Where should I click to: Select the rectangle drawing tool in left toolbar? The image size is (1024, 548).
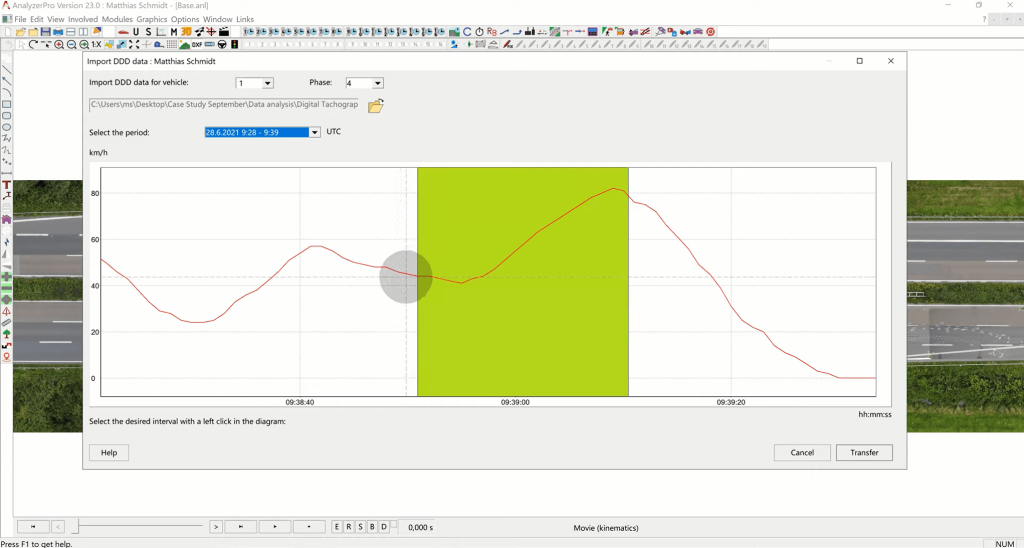tap(6, 104)
